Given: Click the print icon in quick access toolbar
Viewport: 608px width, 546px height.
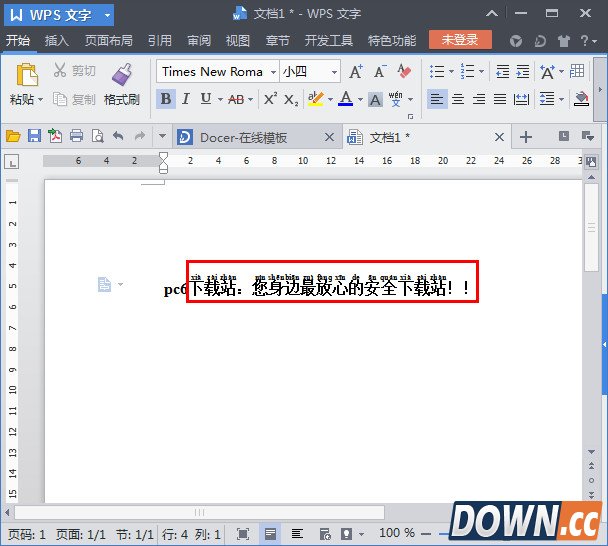Looking at the screenshot, I should (76, 137).
